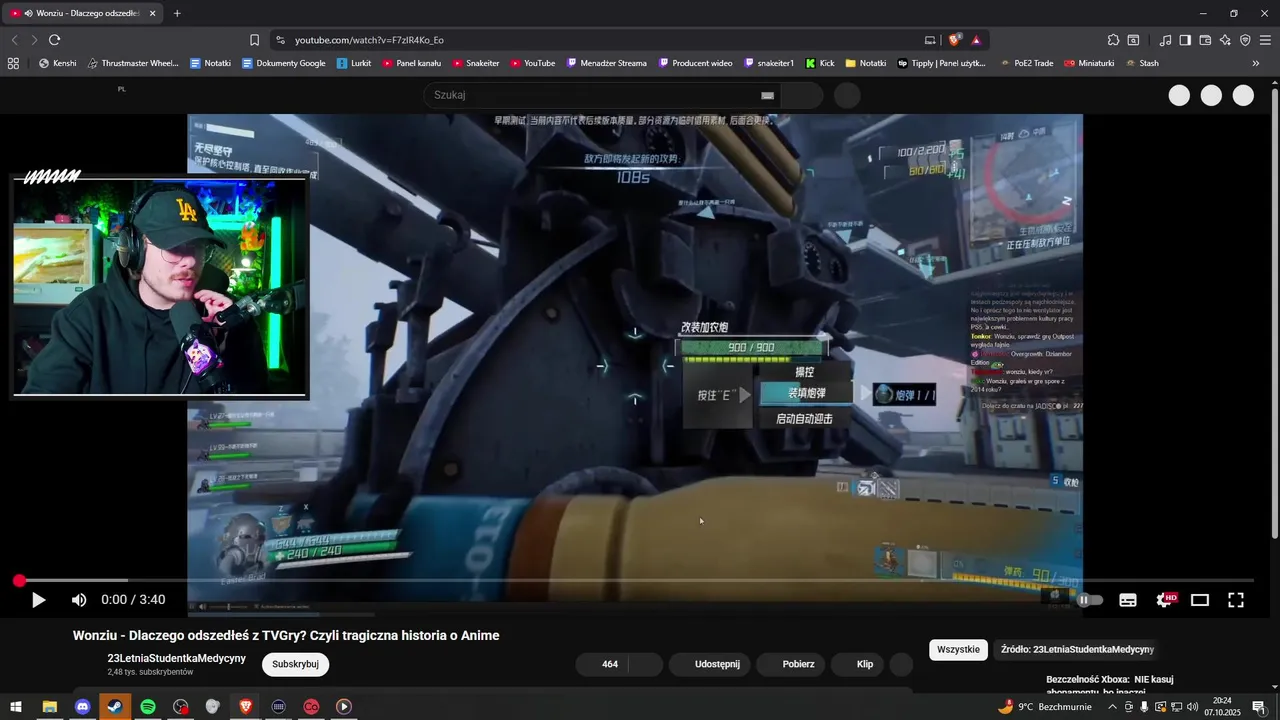Viewport: 1280px width, 720px height.
Task: Open the PoE2 Trade bookmark
Action: tap(1026, 63)
